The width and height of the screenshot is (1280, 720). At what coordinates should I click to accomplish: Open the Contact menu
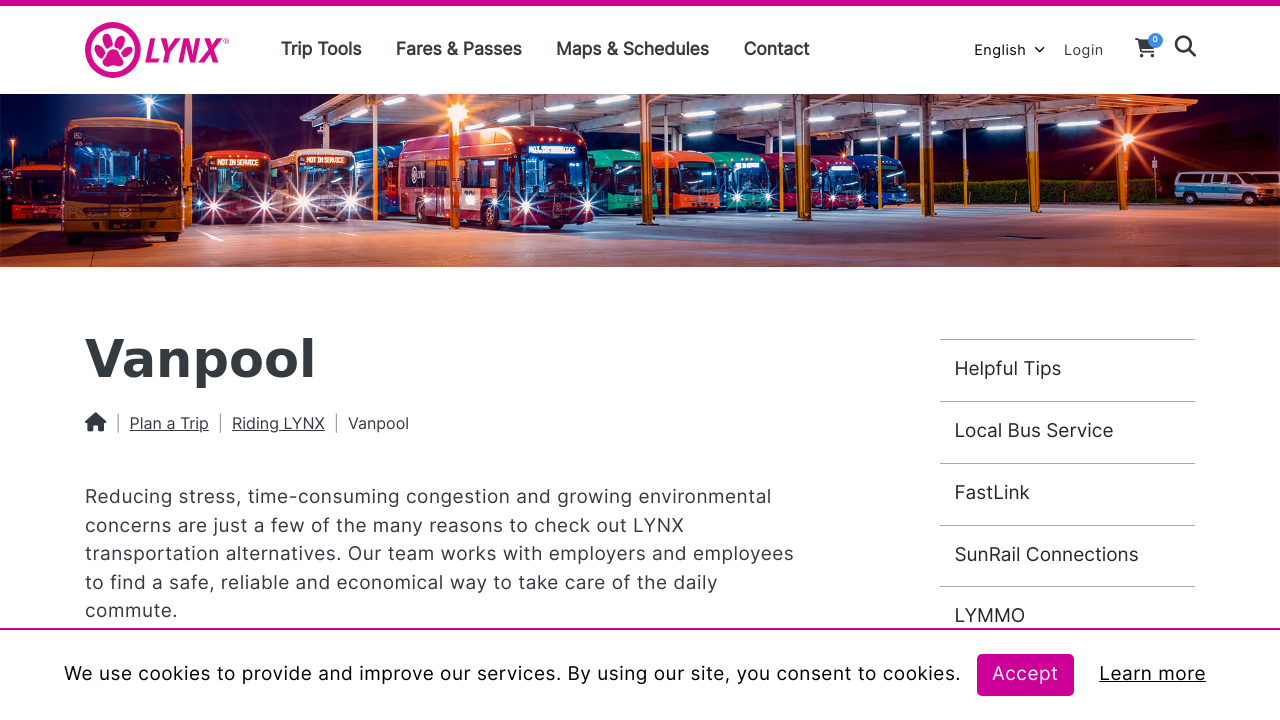click(x=776, y=47)
